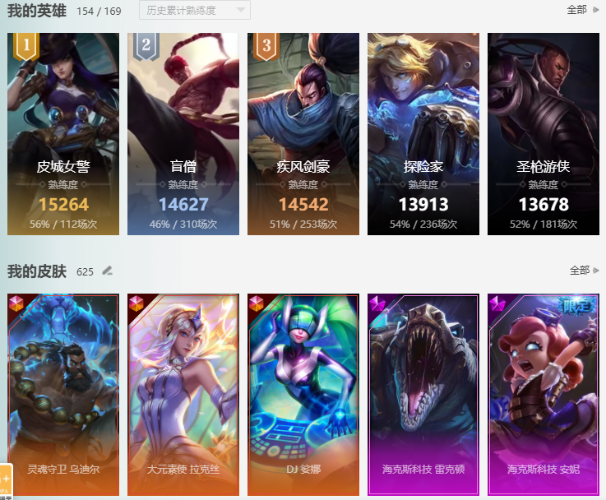Open the 探险家 hero card
The image size is (606, 500).
pos(423,134)
